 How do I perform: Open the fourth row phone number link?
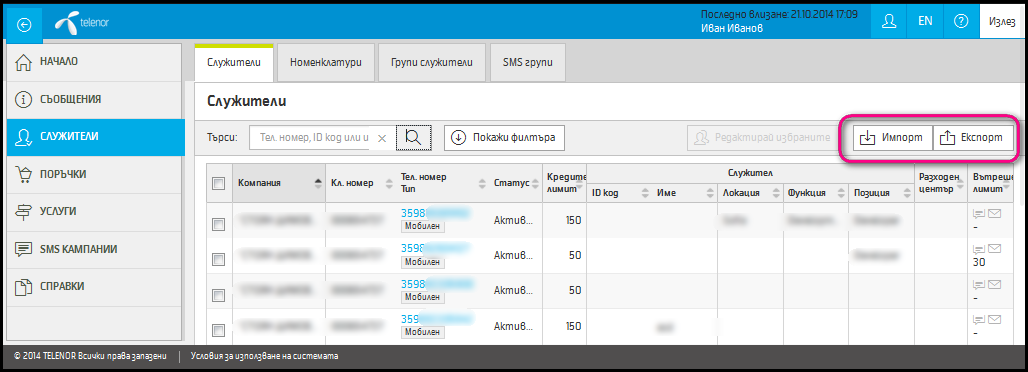point(436,319)
